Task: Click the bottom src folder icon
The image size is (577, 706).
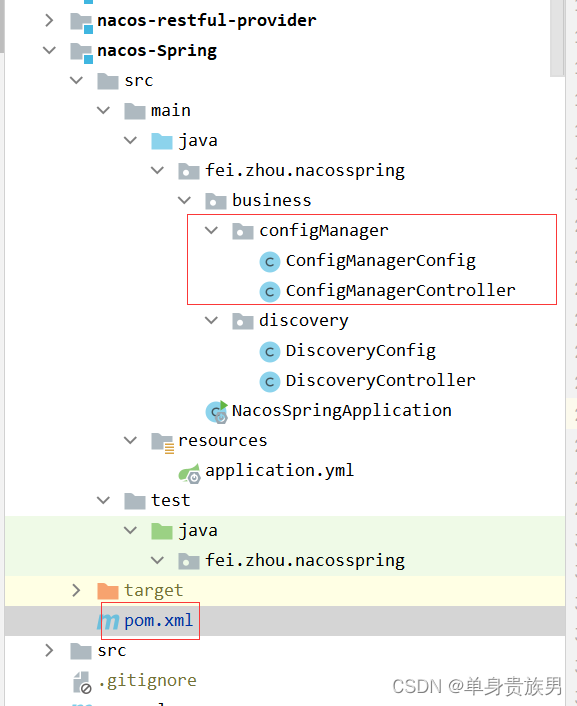Action: coord(81,652)
